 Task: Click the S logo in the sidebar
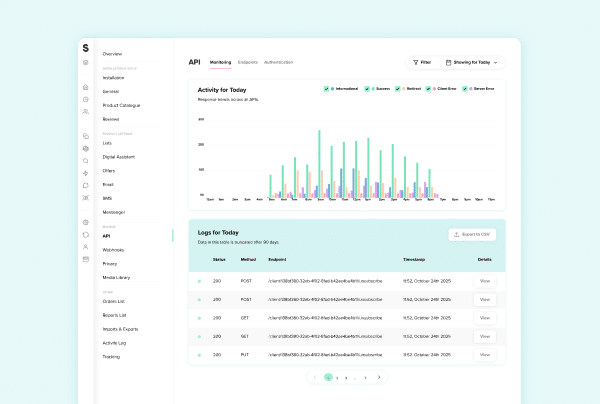coord(86,48)
